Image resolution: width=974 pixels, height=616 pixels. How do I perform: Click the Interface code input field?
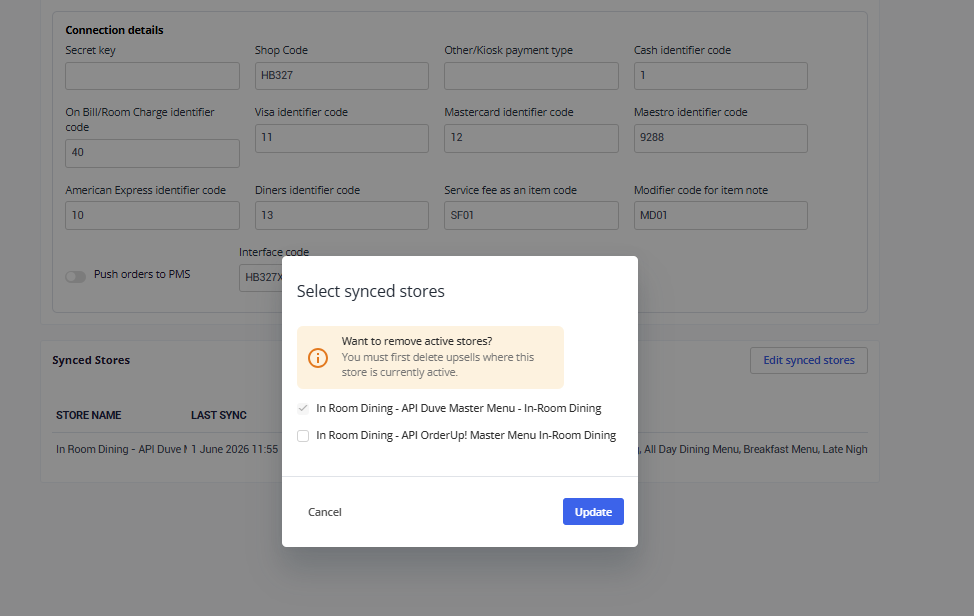[x=261, y=278]
